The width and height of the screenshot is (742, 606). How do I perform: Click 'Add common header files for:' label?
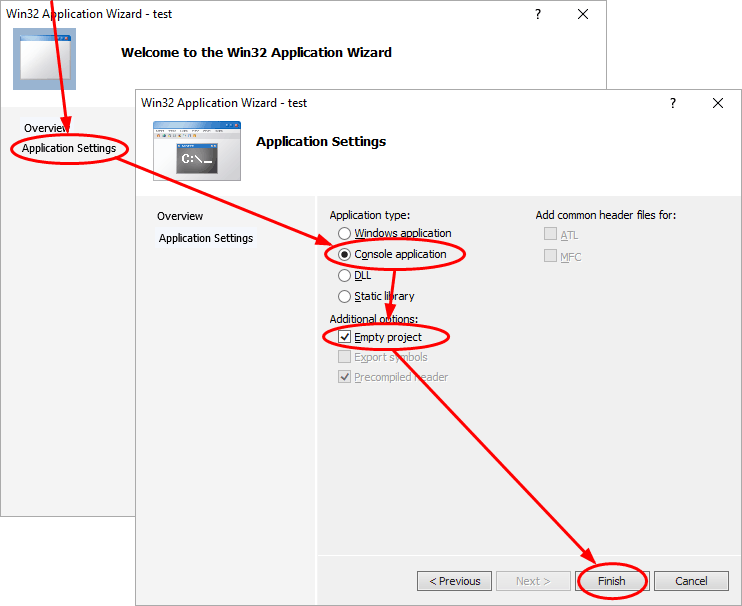tap(606, 215)
